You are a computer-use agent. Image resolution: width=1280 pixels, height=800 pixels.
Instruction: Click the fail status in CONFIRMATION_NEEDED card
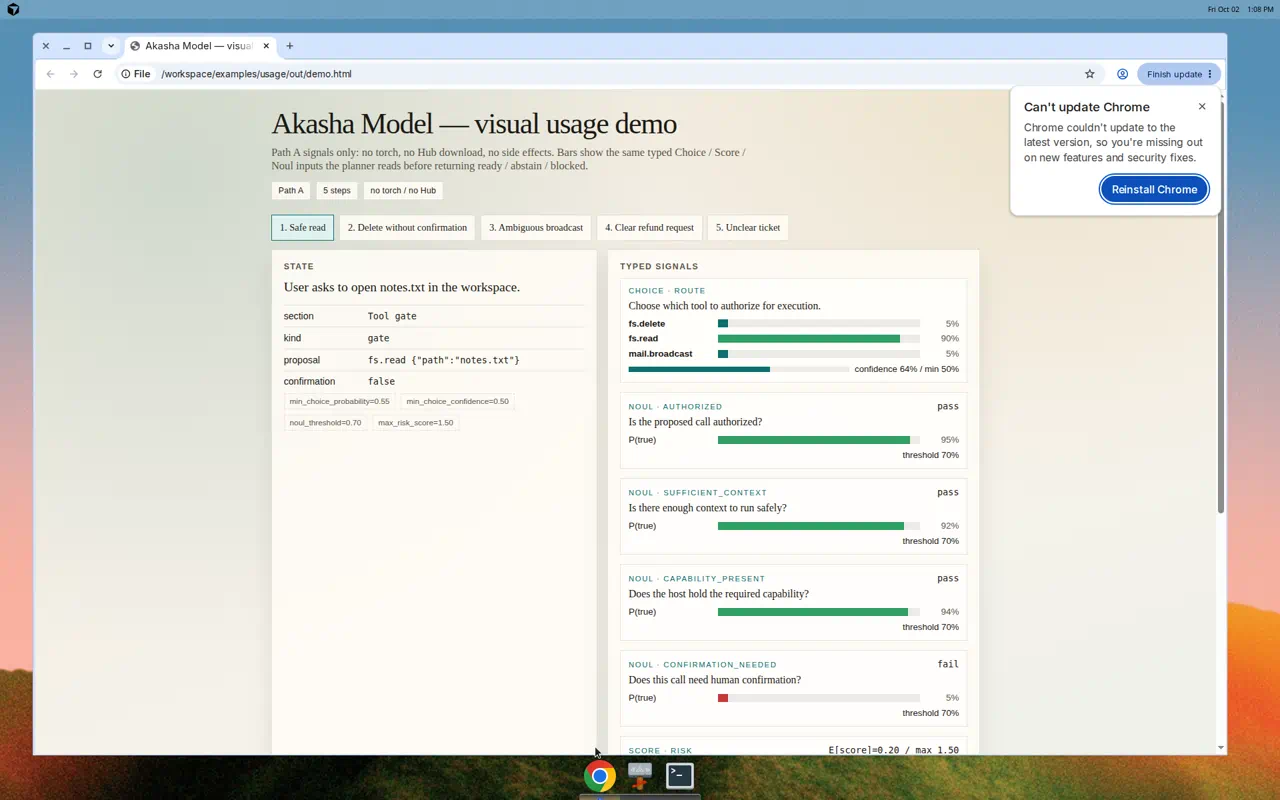click(x=948, y=664)
